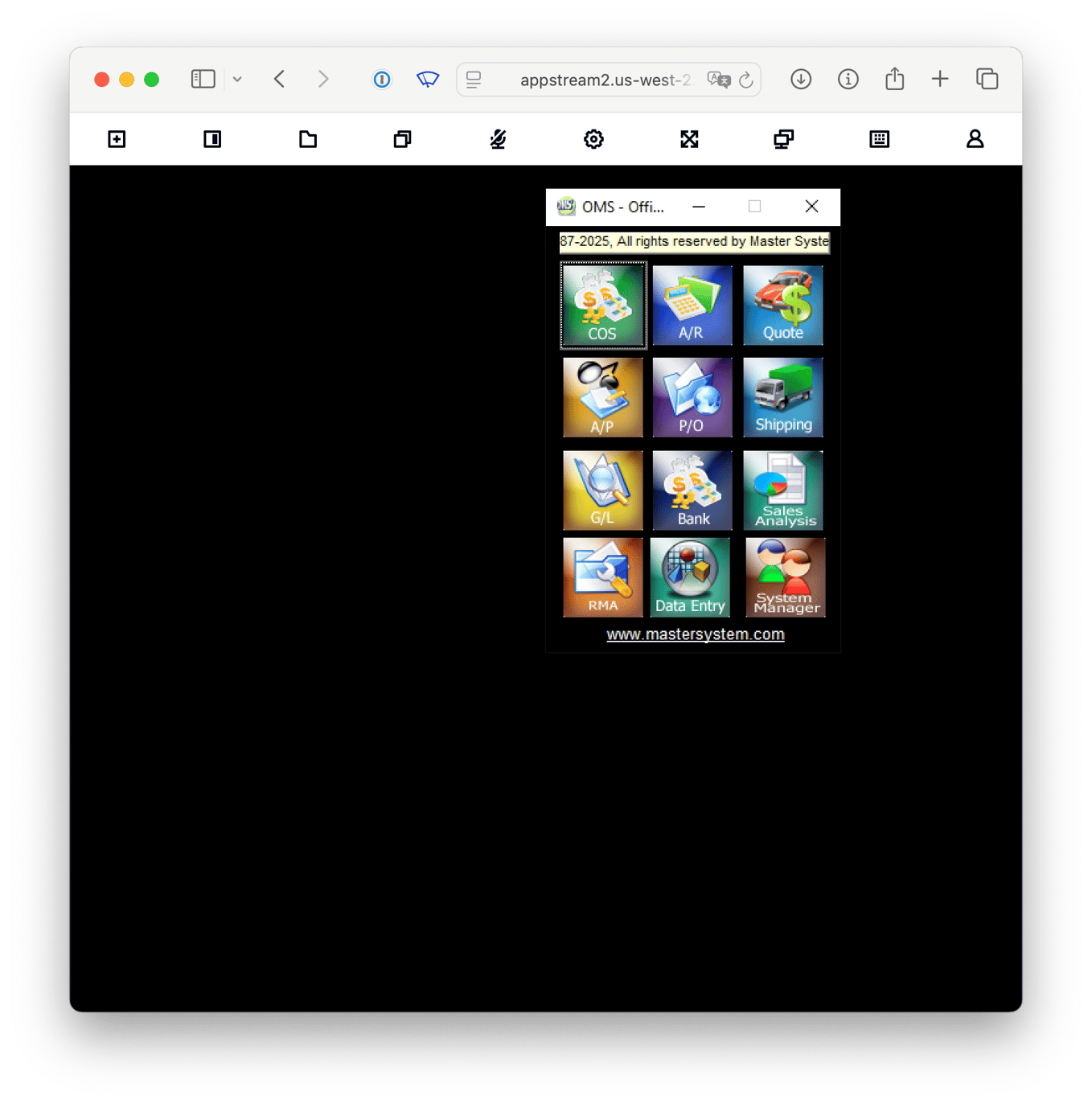
Task: Open the System Manager module
Action: click(x=785, y=577)
